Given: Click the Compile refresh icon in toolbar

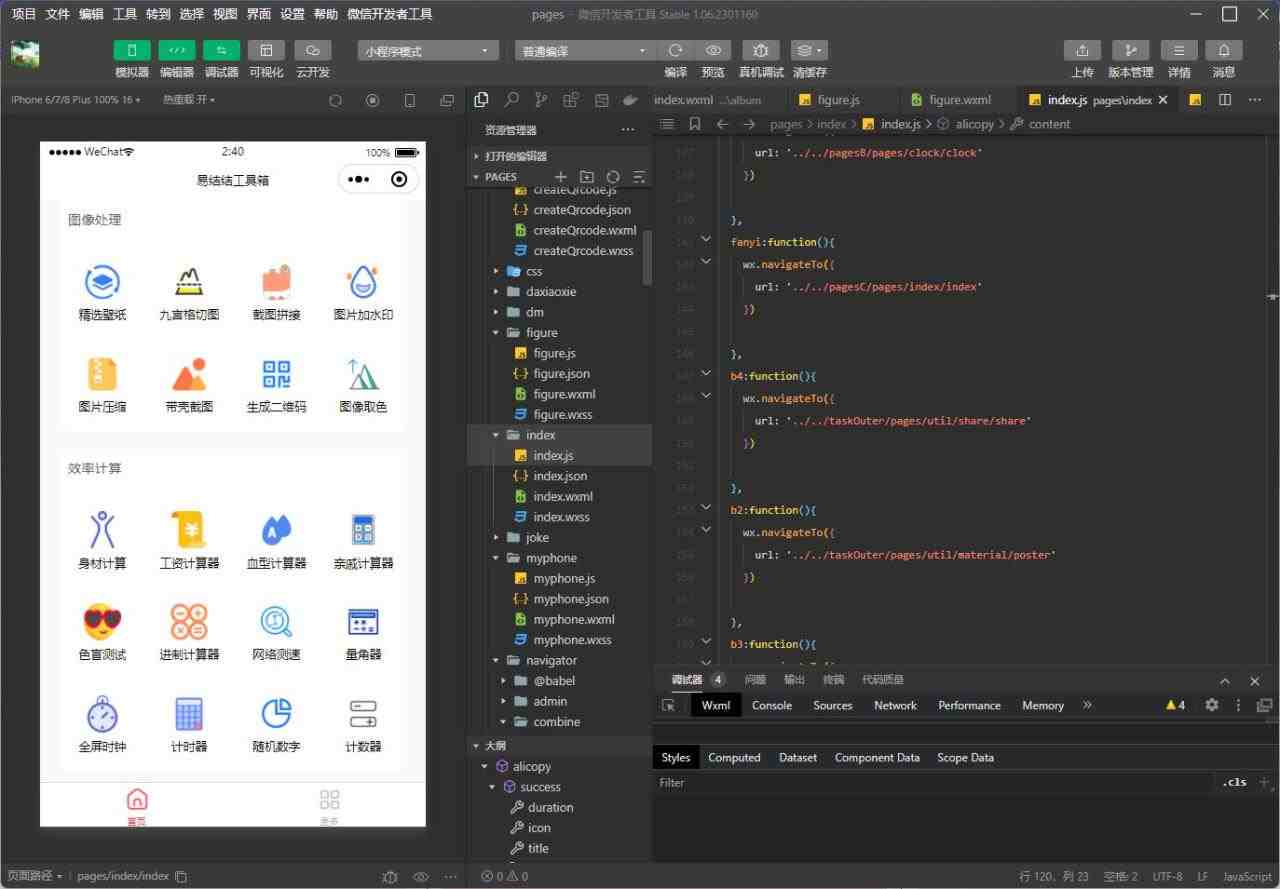Looking at the screenshot, I should click(x=676, y=51).
